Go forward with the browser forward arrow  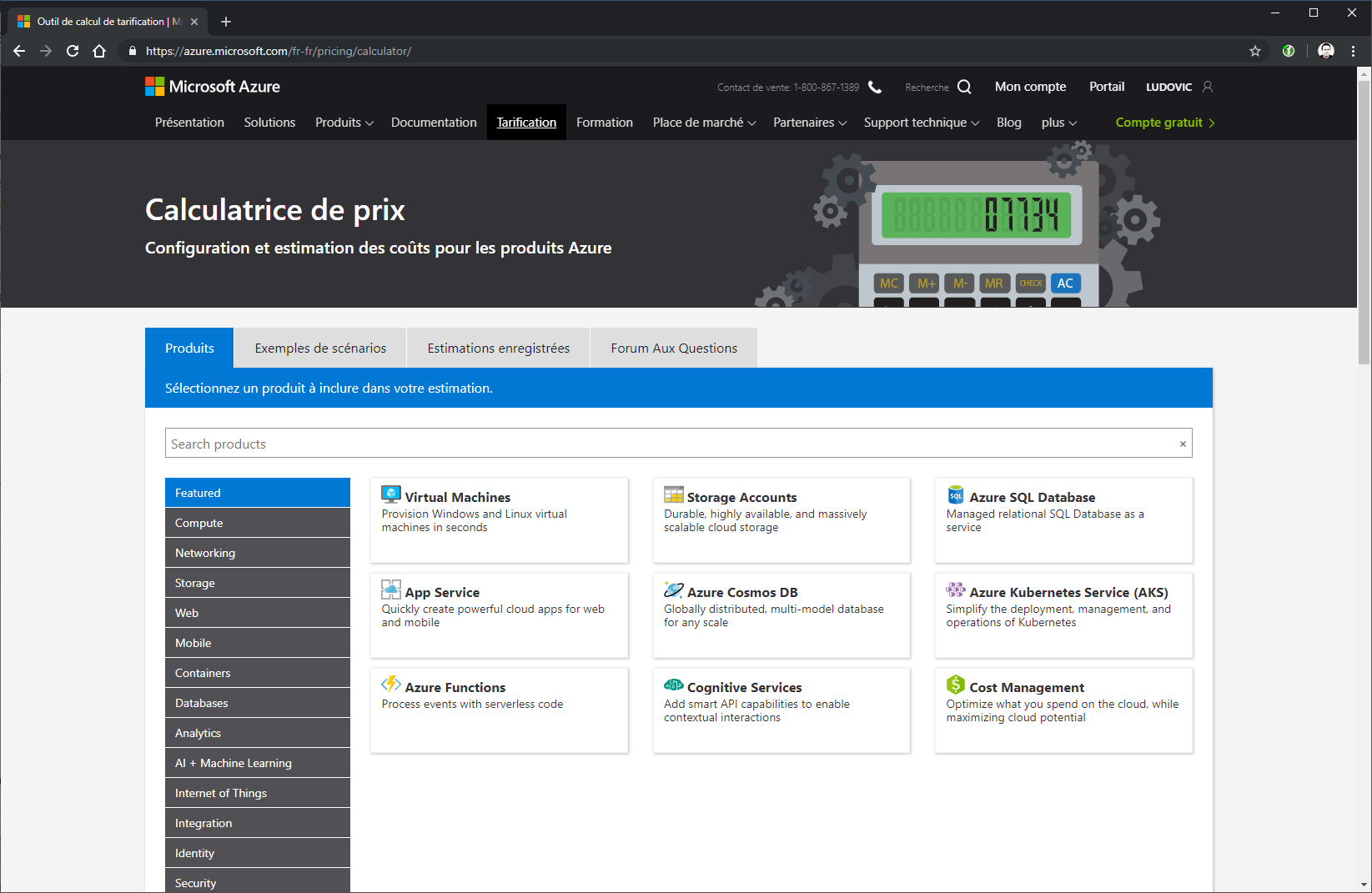click(46, 51)
